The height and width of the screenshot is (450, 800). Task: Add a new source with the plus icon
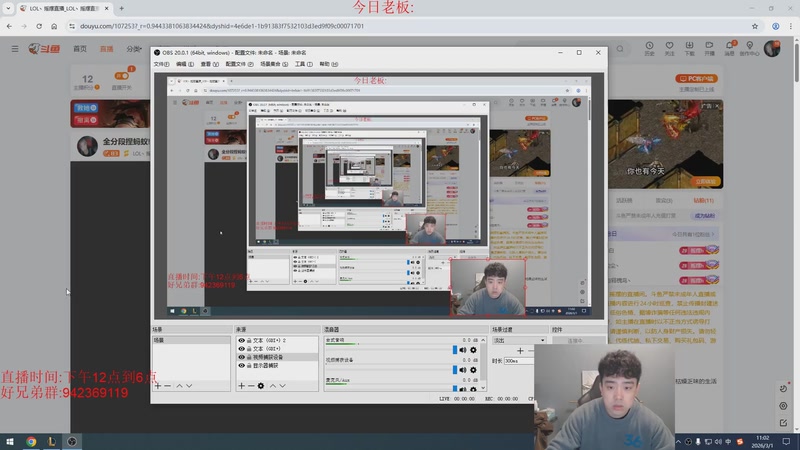pos(241,386)
